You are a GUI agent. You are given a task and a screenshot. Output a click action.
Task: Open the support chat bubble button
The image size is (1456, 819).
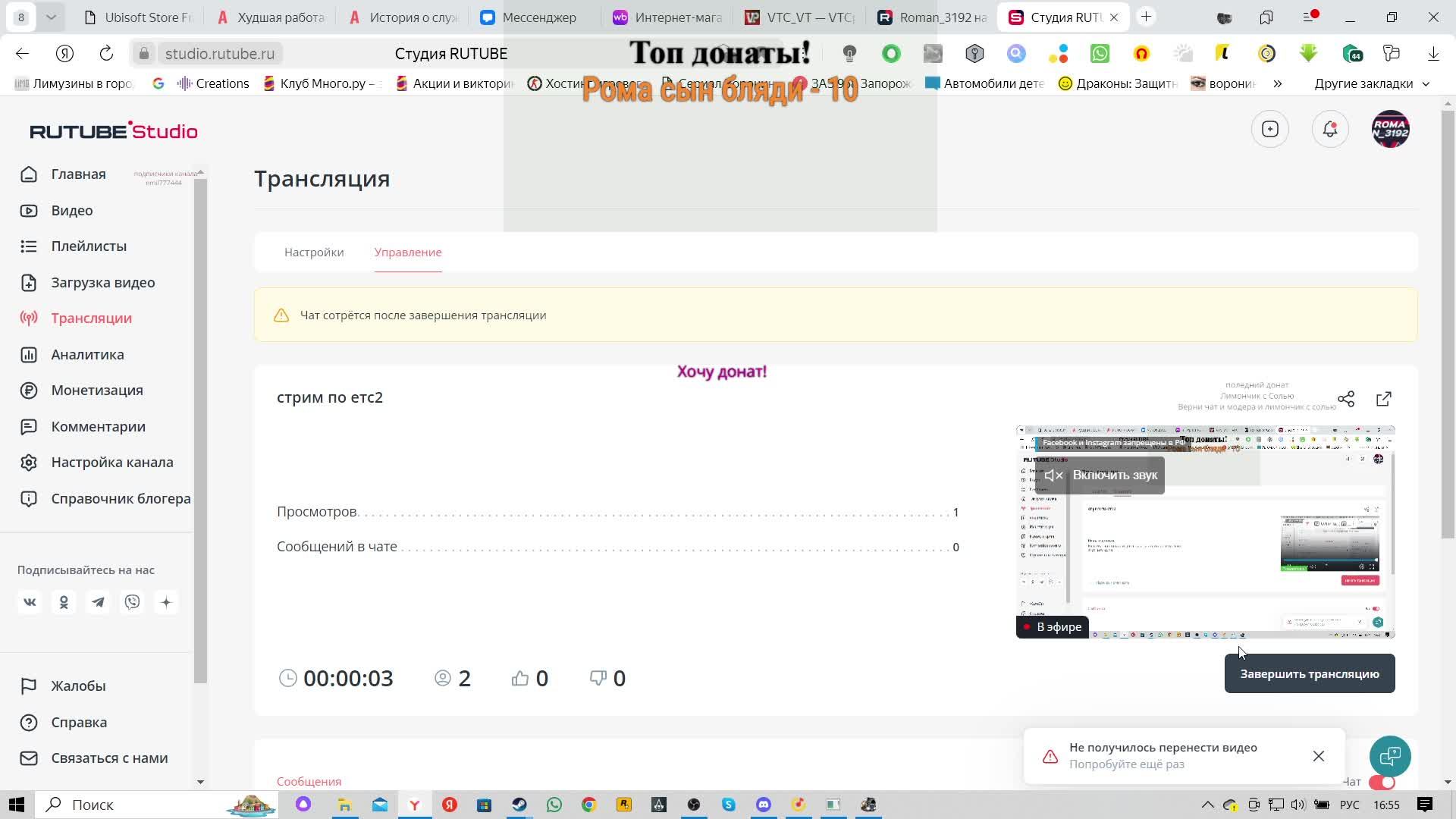click(1390, 756)
